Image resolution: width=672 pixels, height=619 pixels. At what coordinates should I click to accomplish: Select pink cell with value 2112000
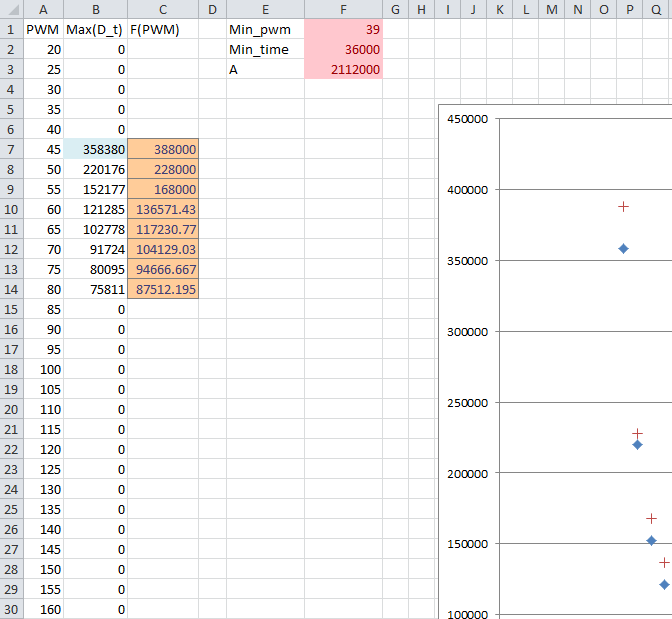(x=343, y=69)
